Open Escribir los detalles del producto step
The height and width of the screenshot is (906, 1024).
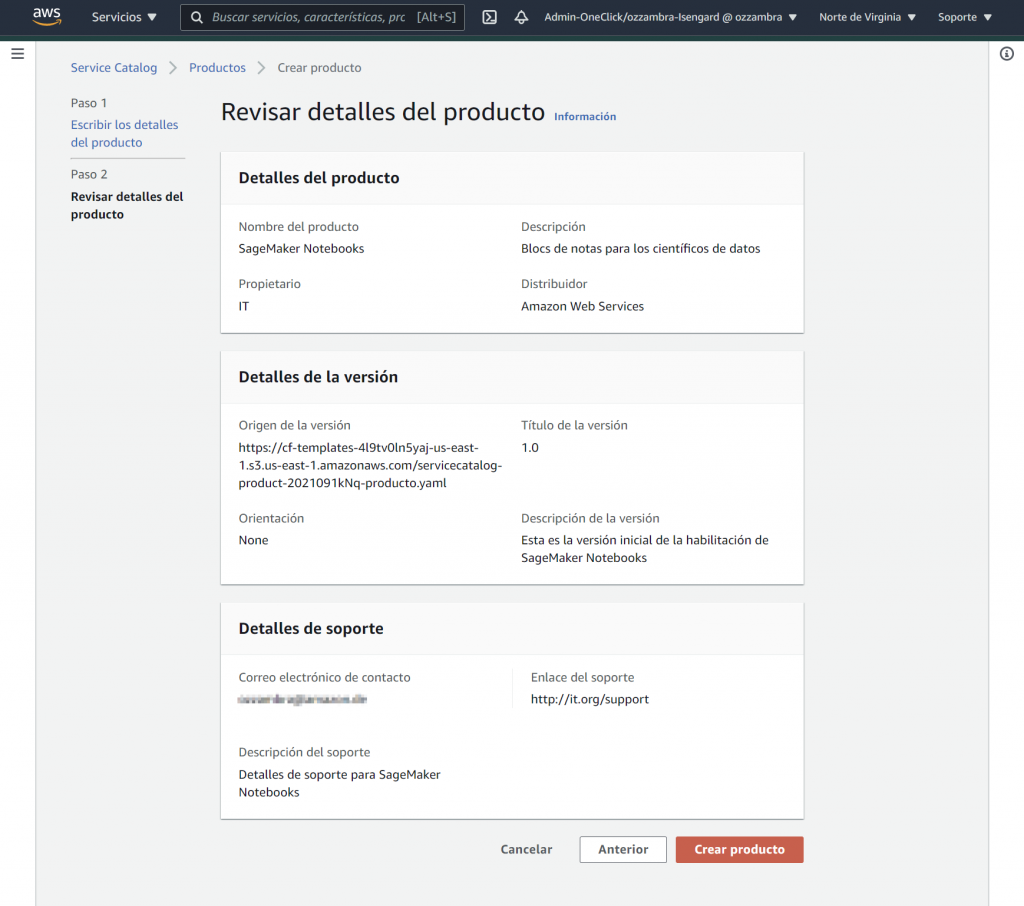click(124, 133)
